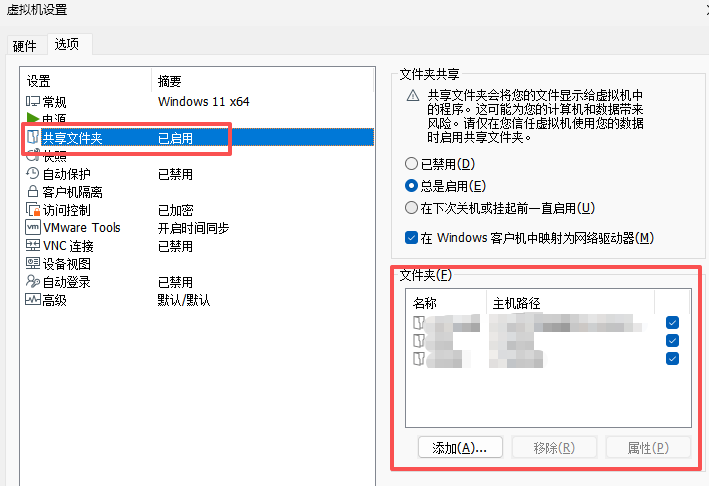Select the VNC 连接 row label
Screen dimensions: 709x486
(x=68, y=246)
